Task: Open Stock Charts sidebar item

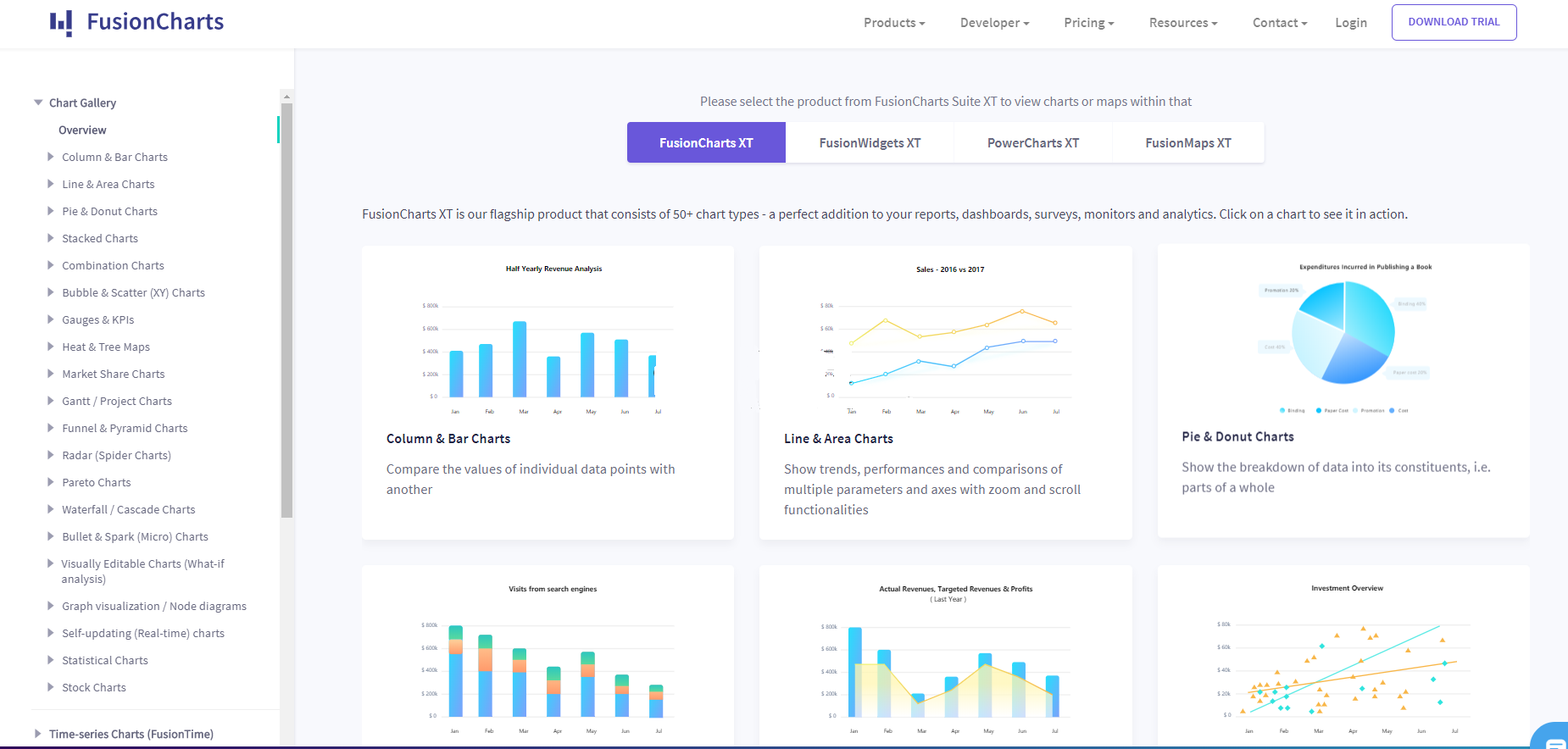Action: click(x=94, y=687)
